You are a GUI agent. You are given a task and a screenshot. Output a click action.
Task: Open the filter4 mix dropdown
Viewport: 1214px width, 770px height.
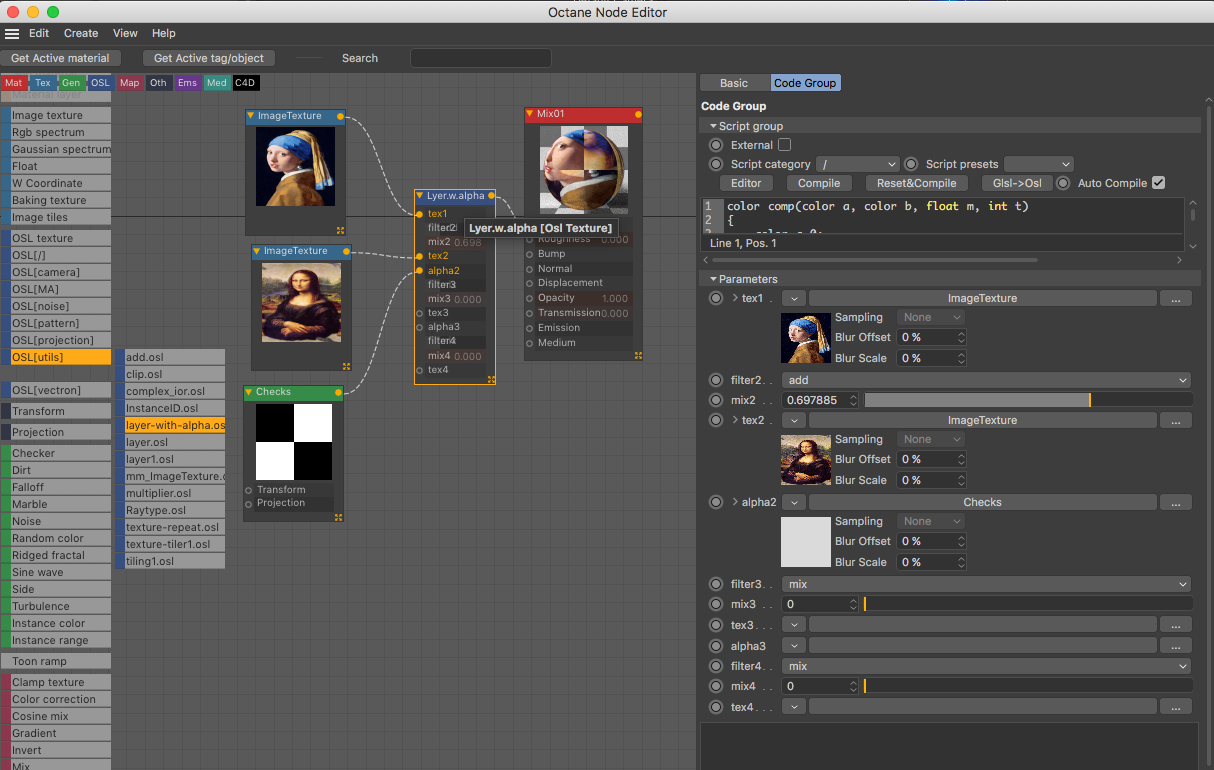[986, 666]
